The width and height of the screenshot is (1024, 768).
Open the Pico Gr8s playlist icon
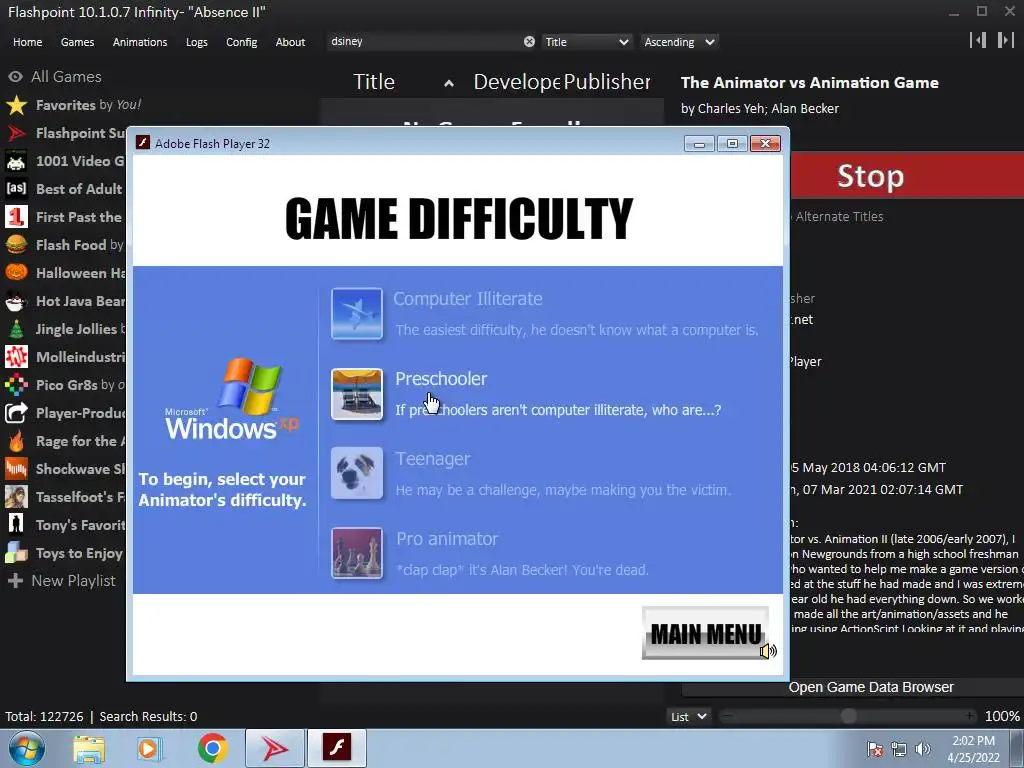click(16, 385)
